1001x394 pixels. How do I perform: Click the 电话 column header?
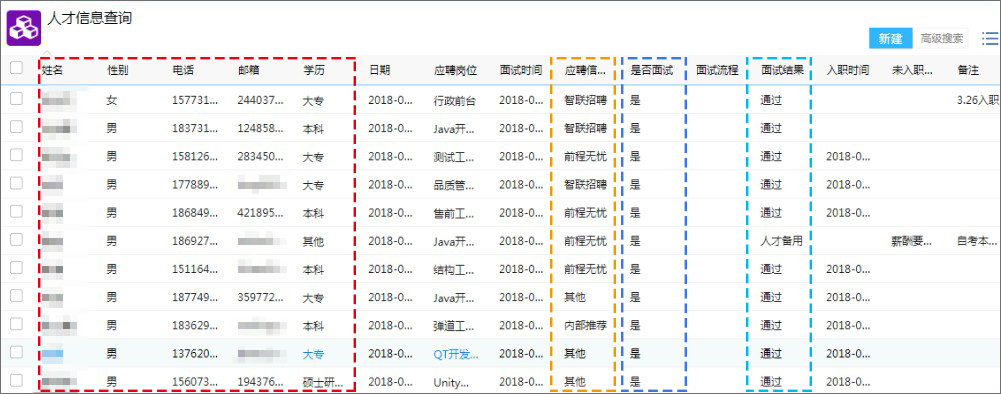(183, 70)
